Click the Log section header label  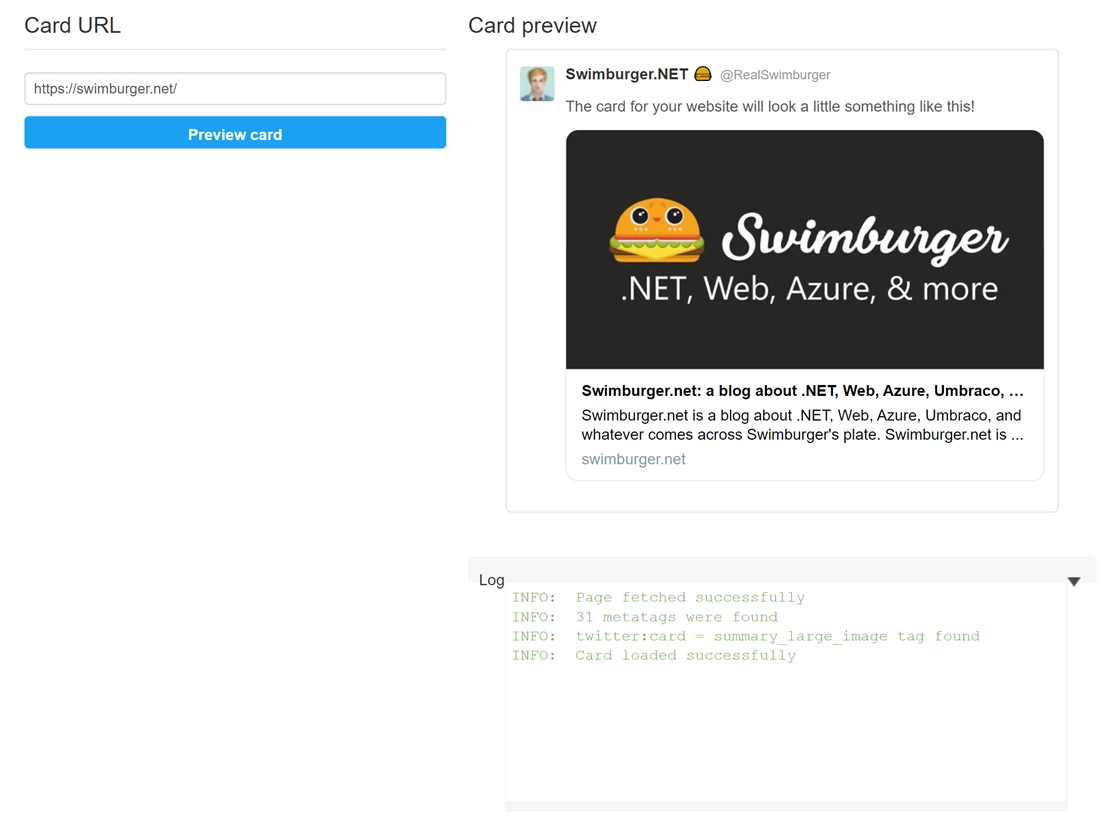point(491,580)
